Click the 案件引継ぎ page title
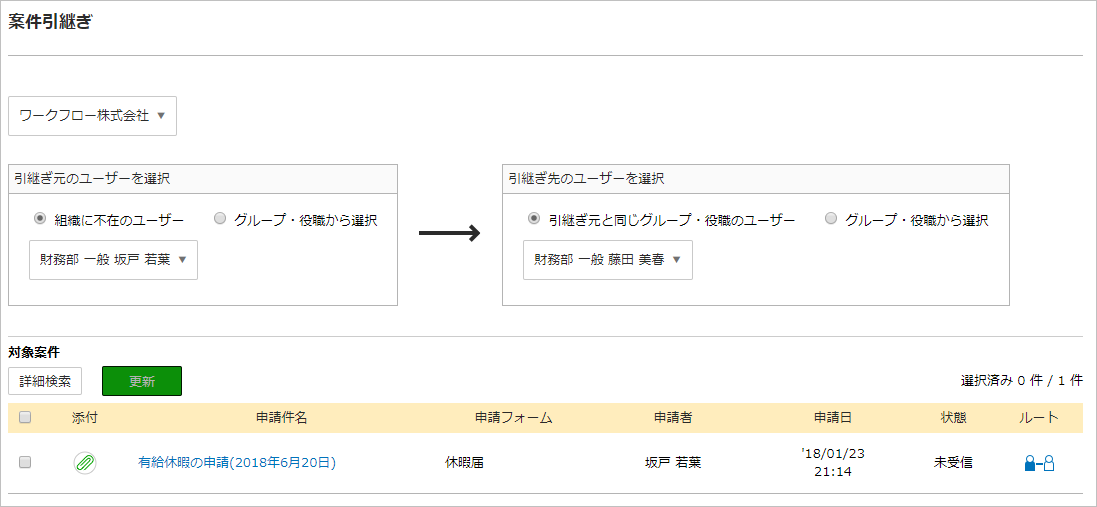 coord(50,22)
